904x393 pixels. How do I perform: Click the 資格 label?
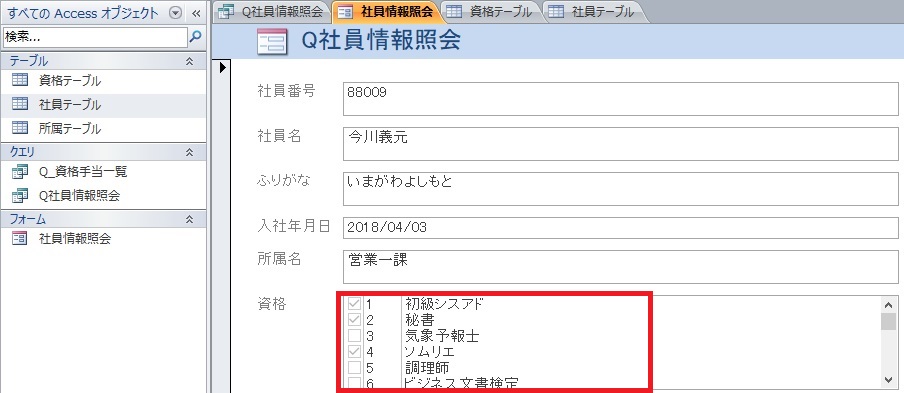pyautogui.click(x=272, y=304)
